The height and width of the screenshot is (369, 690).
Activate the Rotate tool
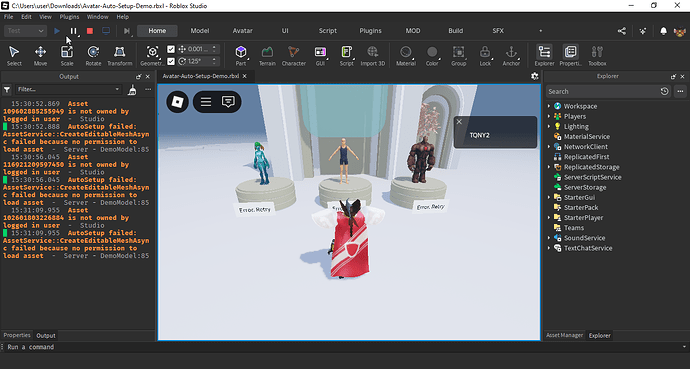click(93, 55)
